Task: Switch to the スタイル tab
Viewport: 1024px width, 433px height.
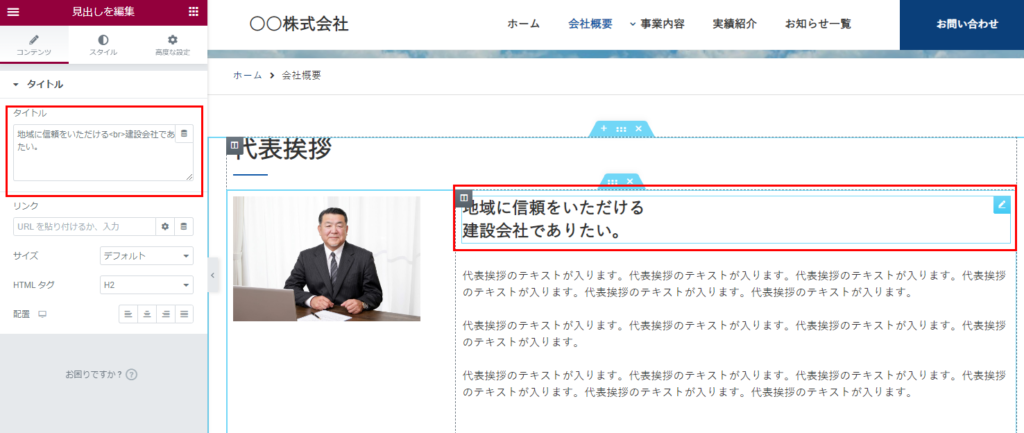Action: (103, 45)
